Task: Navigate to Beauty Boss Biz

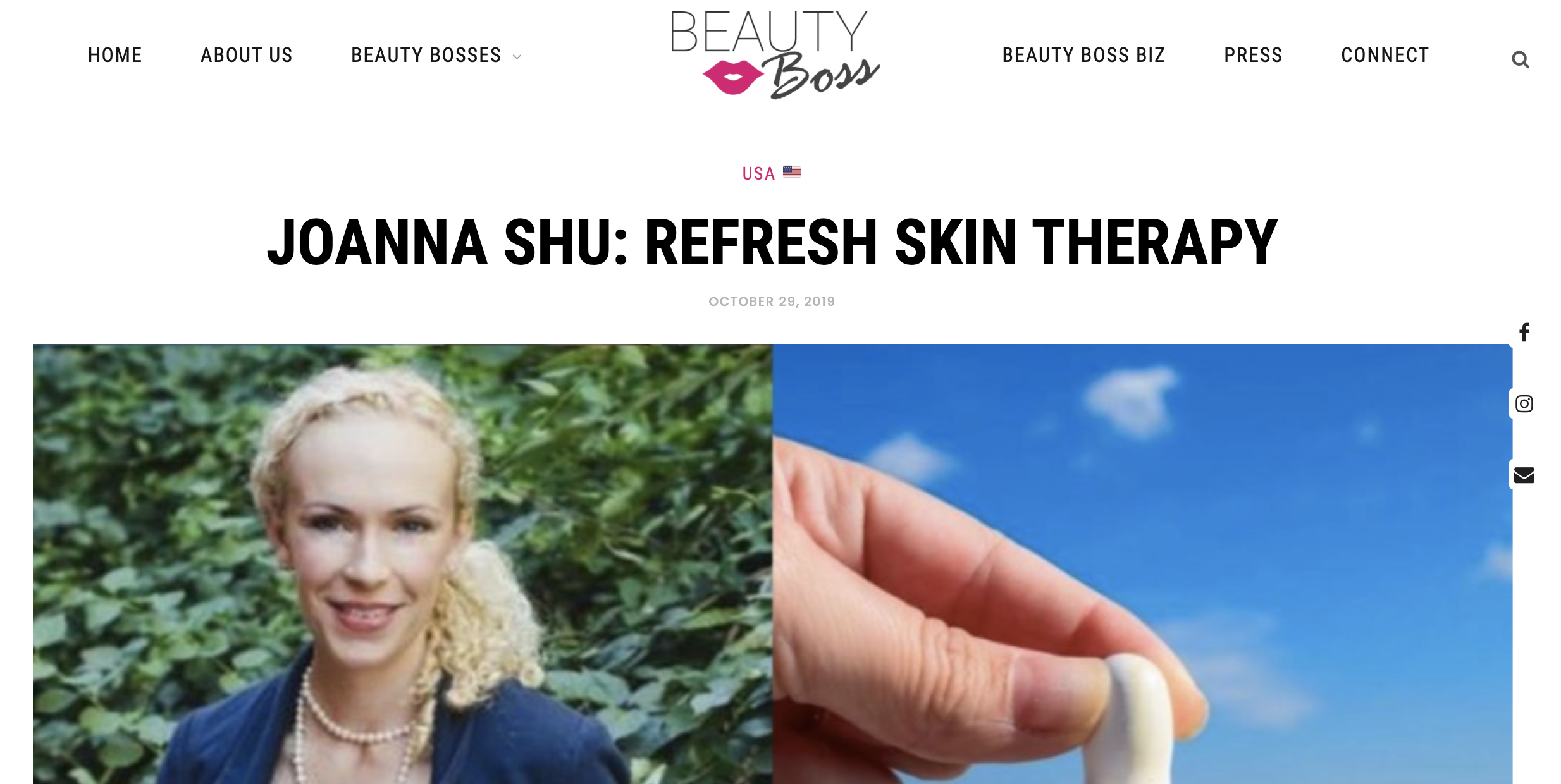Action: (x=1083, y=56)
